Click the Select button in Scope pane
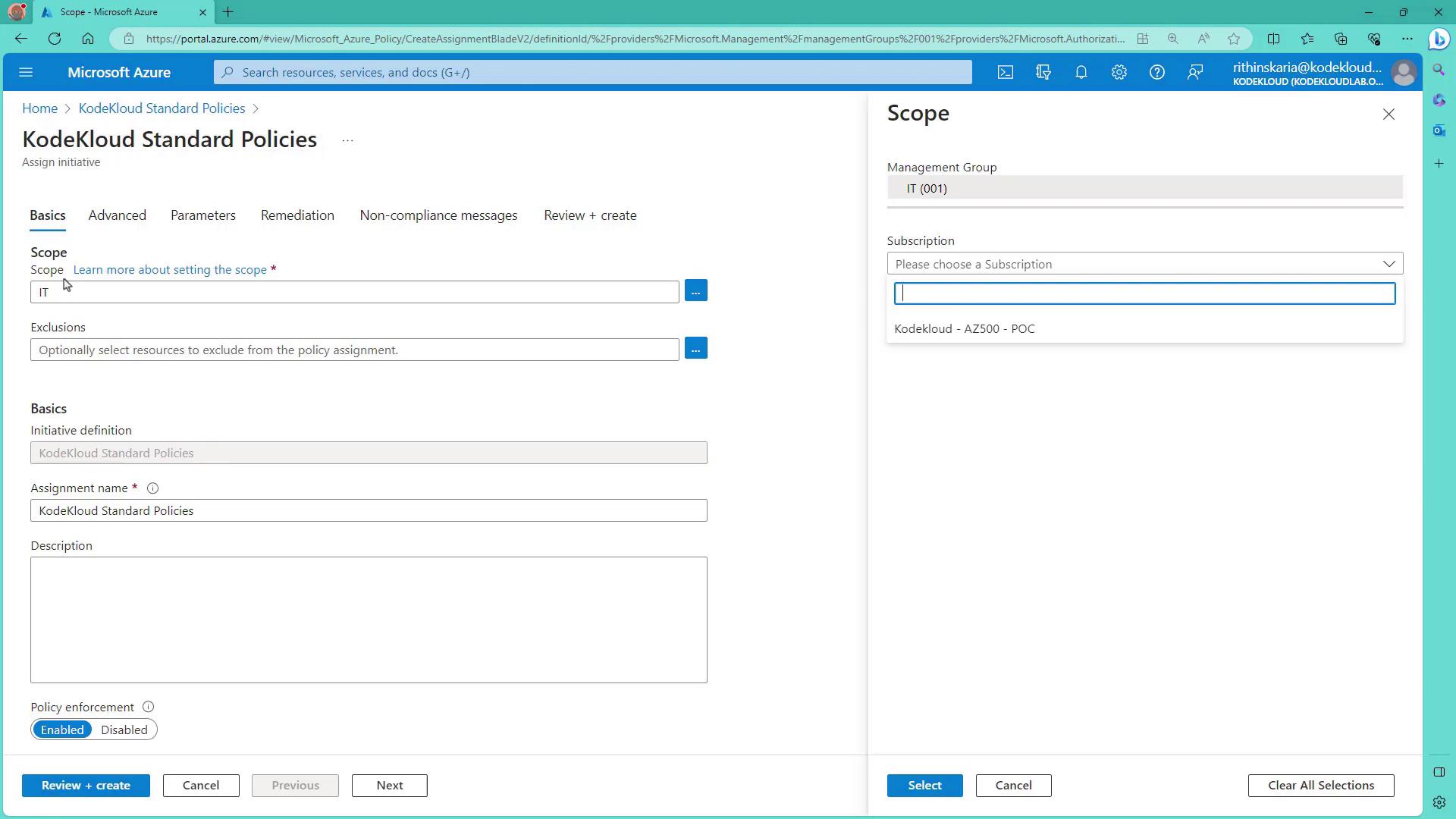The image size is (1456, 819). (924, 785)
